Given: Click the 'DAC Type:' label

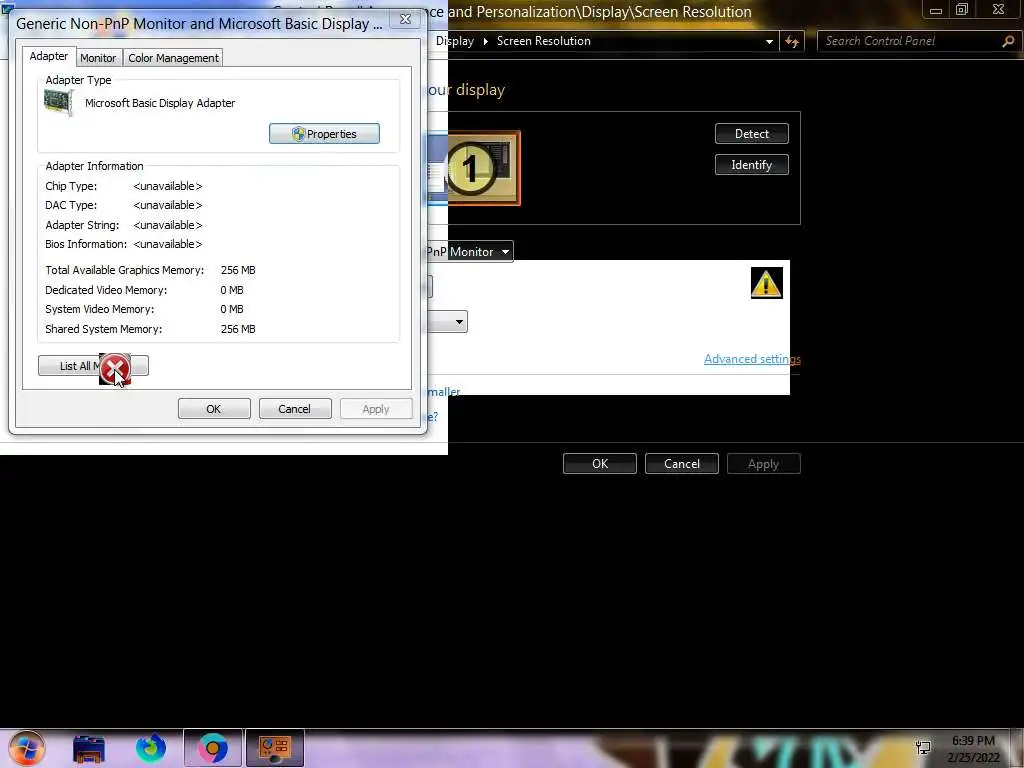Looking at the screenshot, I should point(71,205).
